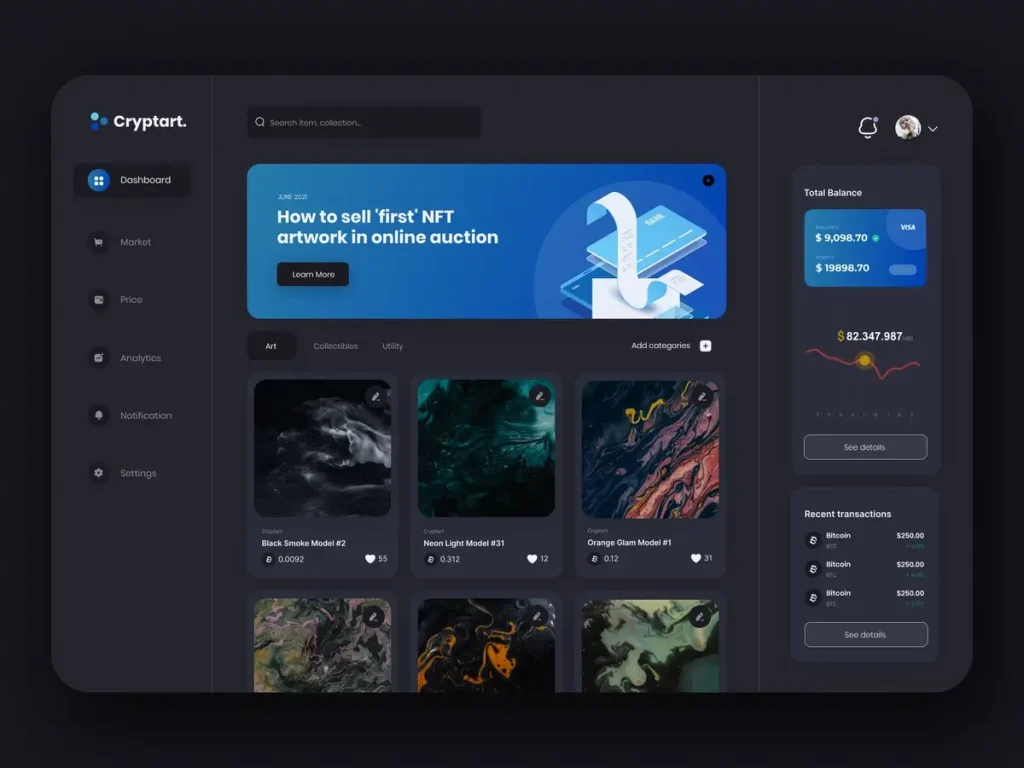Click See details under Recent transactions

(x=865, y=634)
